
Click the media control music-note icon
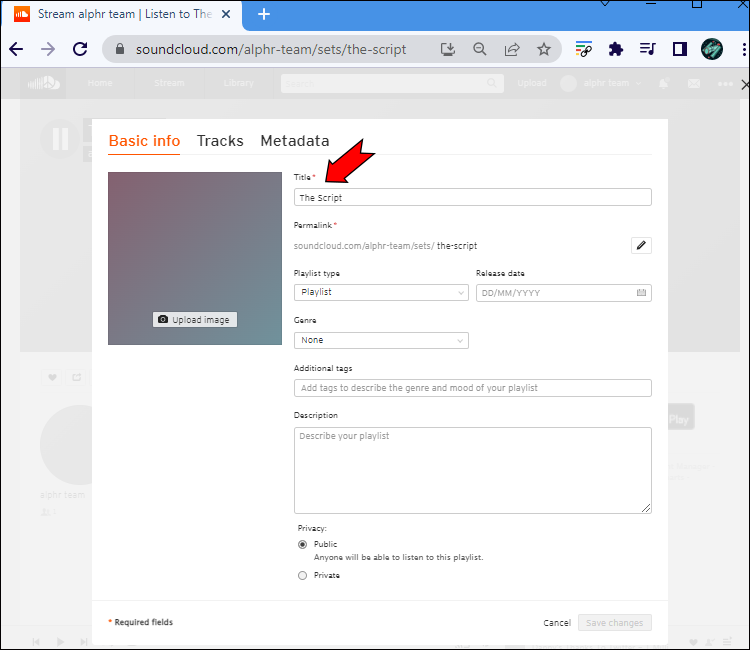(648, 49)
